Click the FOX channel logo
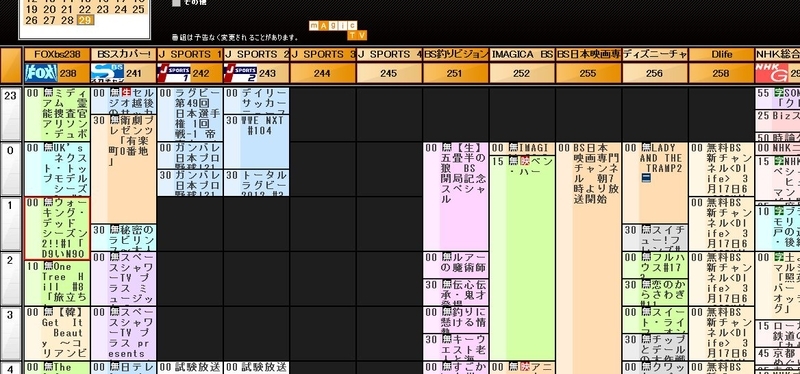 tap(41, 73)
